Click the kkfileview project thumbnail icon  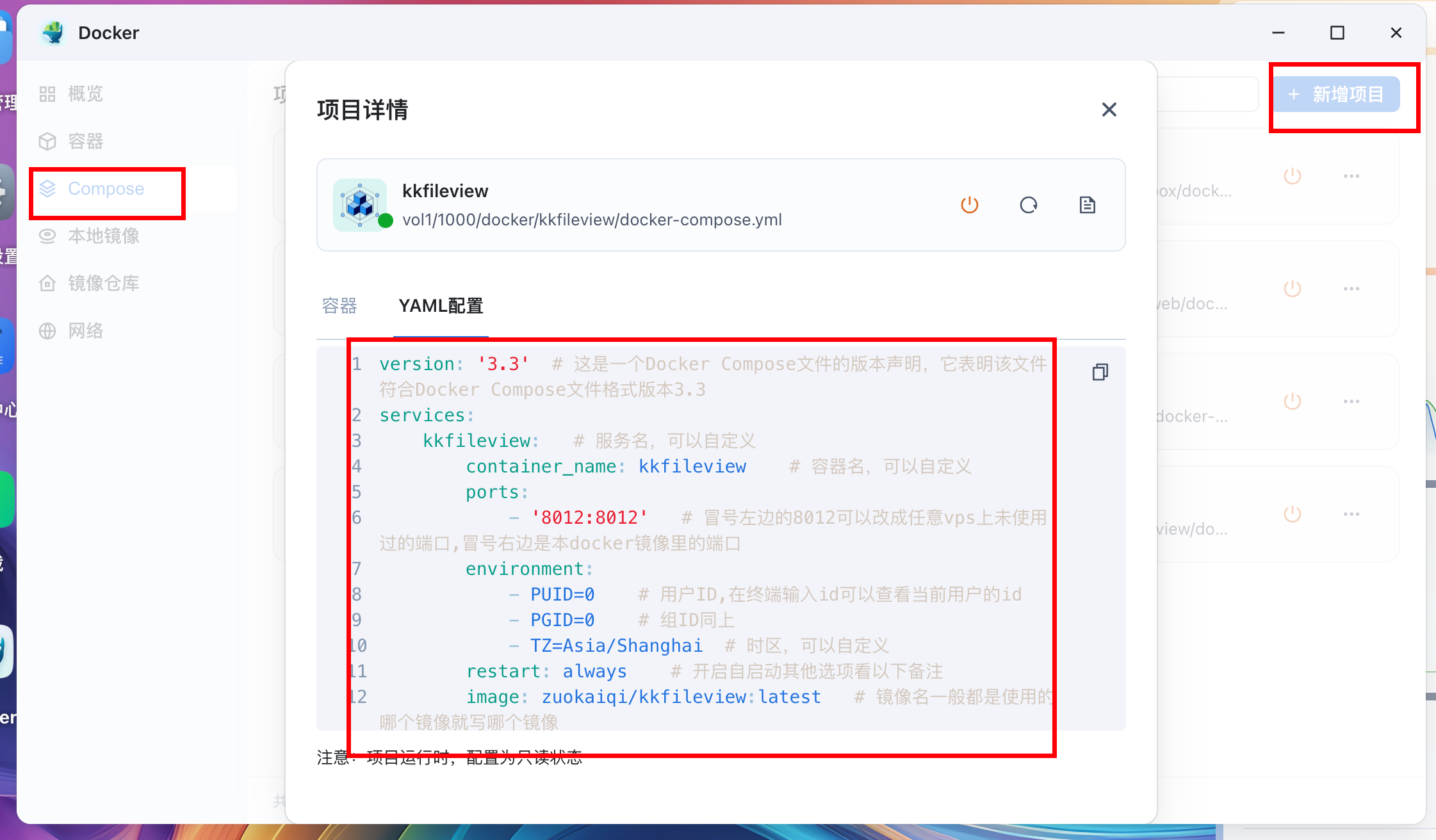(360, 205)
